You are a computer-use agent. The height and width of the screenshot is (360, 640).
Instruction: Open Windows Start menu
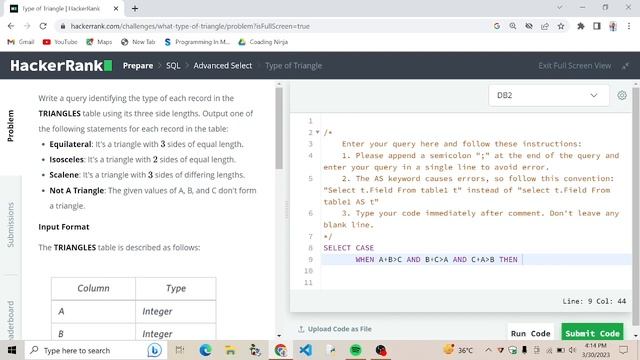pyautogui.click(x=12, y=350)
